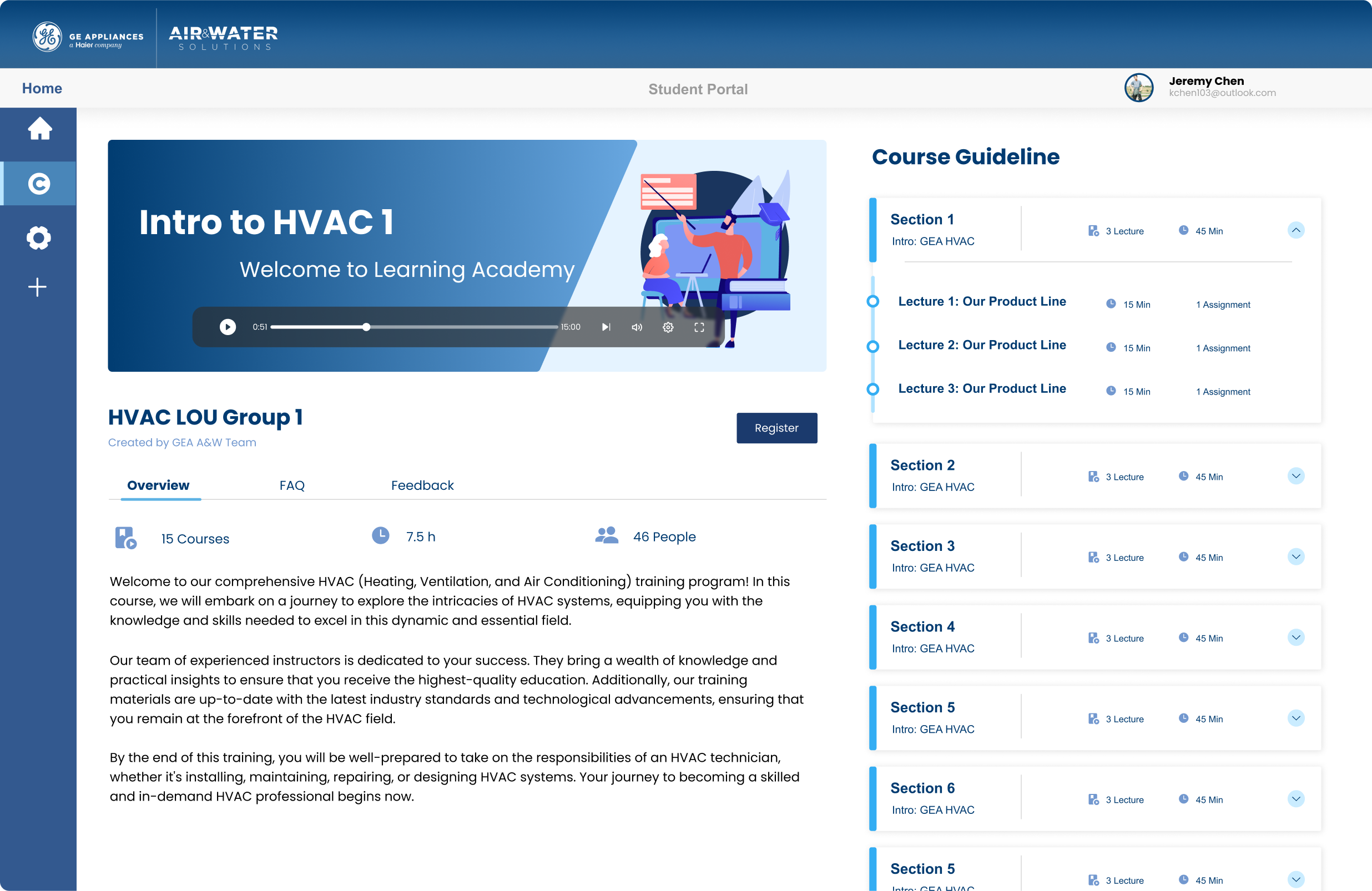The width and height of the screenshot is (1372, 891).
Task: Open the sidebar settings gear icon
Action: 39,237
